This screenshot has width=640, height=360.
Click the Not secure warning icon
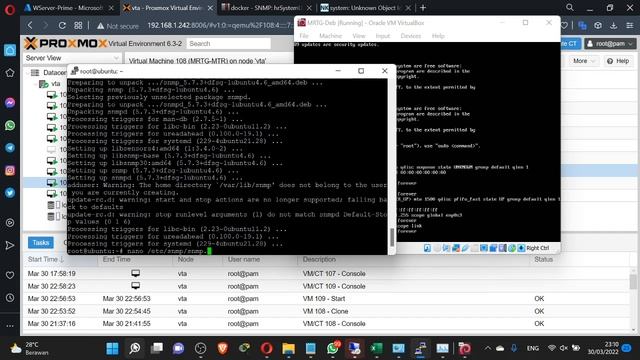click(100, 26)
